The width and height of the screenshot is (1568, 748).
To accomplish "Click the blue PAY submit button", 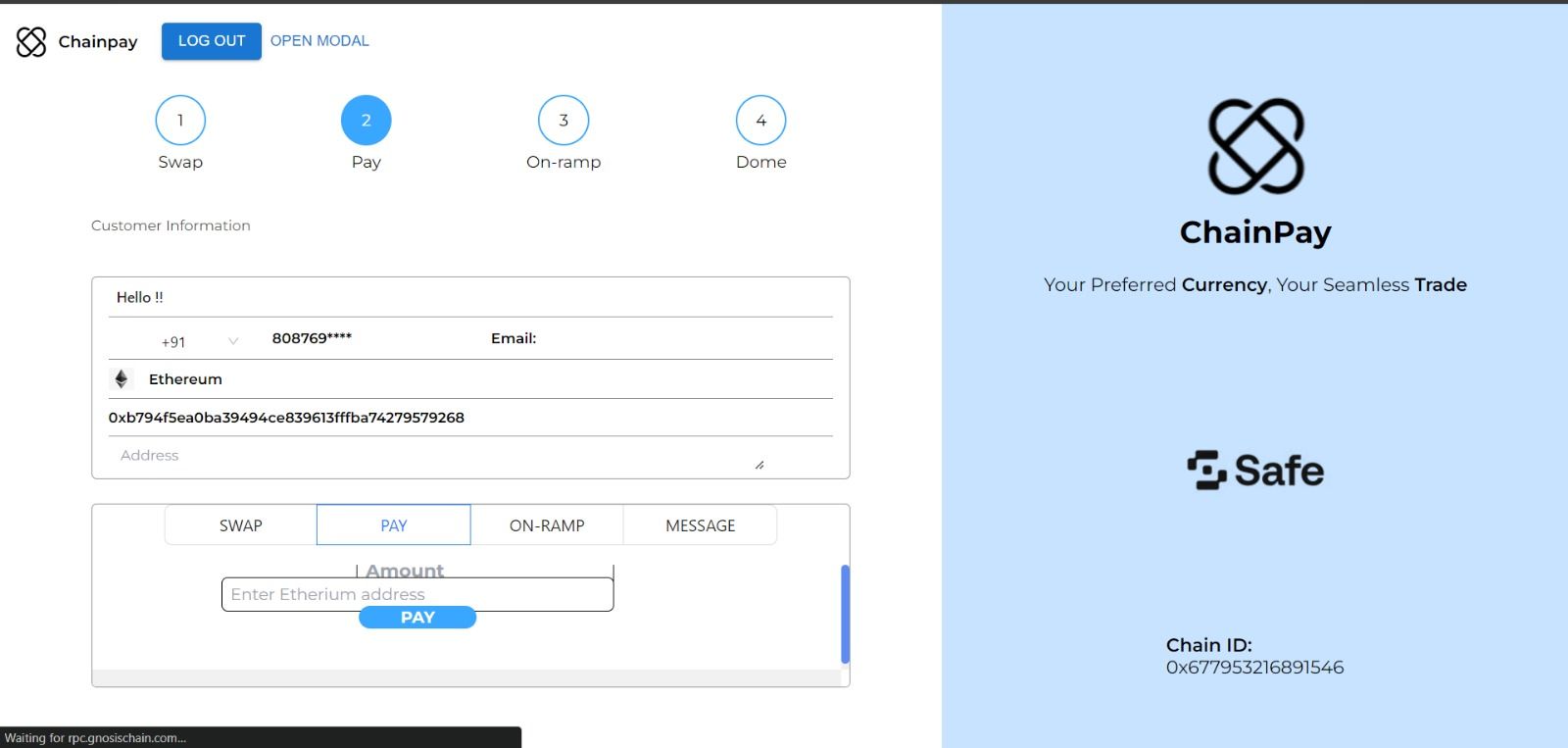I will pos(417,618).
